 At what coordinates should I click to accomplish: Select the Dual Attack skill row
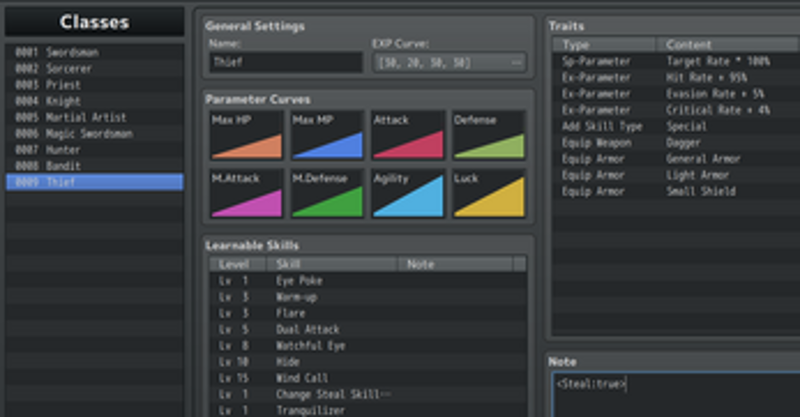click(367, 330)
